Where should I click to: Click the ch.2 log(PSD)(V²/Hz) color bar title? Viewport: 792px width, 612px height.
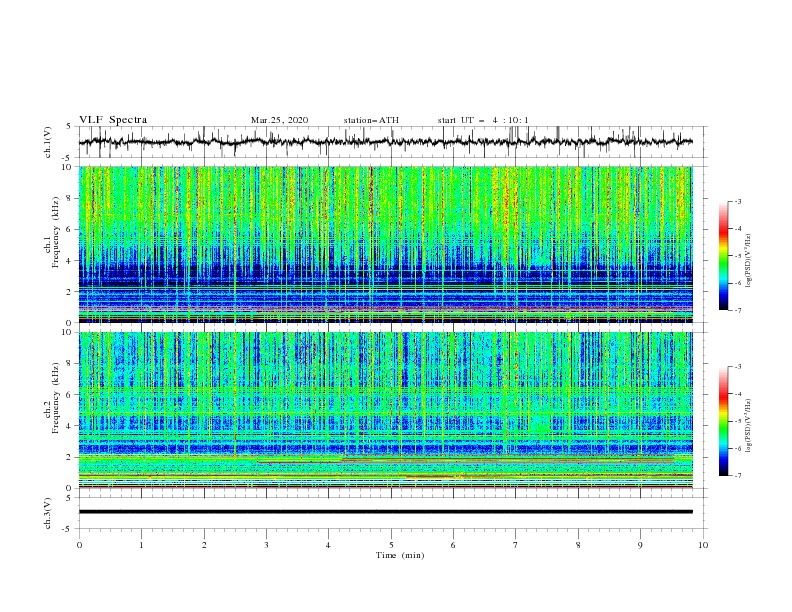[x=749, y=425]
